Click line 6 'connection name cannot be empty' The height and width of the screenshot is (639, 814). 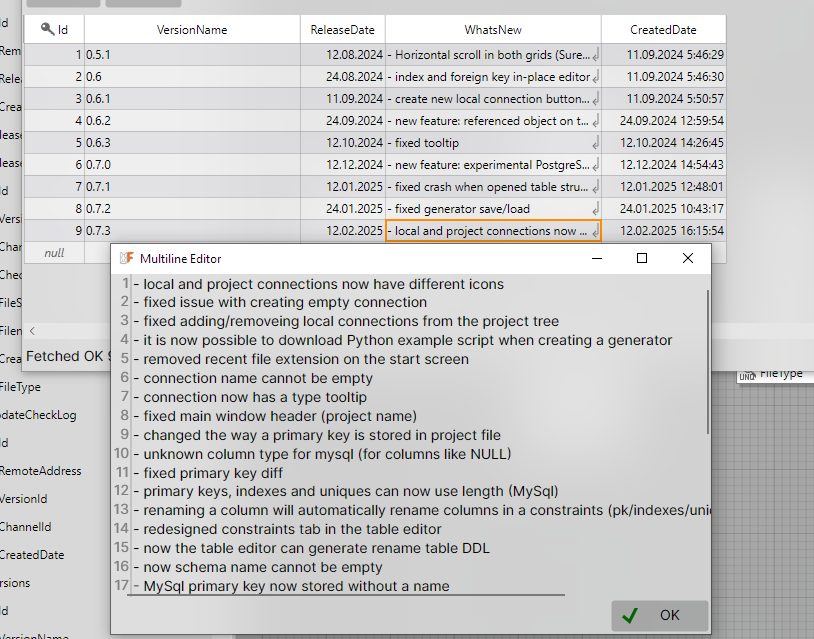click(253, 378)
